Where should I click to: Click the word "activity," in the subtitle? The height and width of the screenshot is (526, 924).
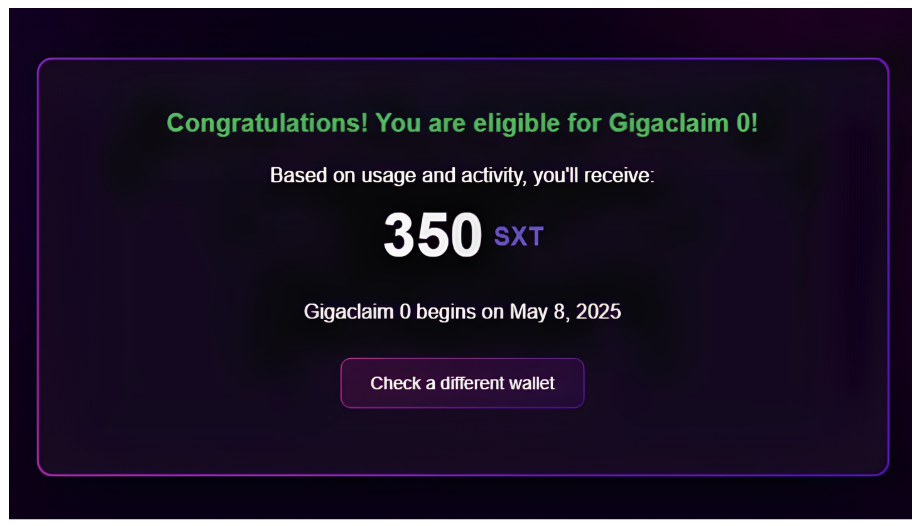pos(494,176)
